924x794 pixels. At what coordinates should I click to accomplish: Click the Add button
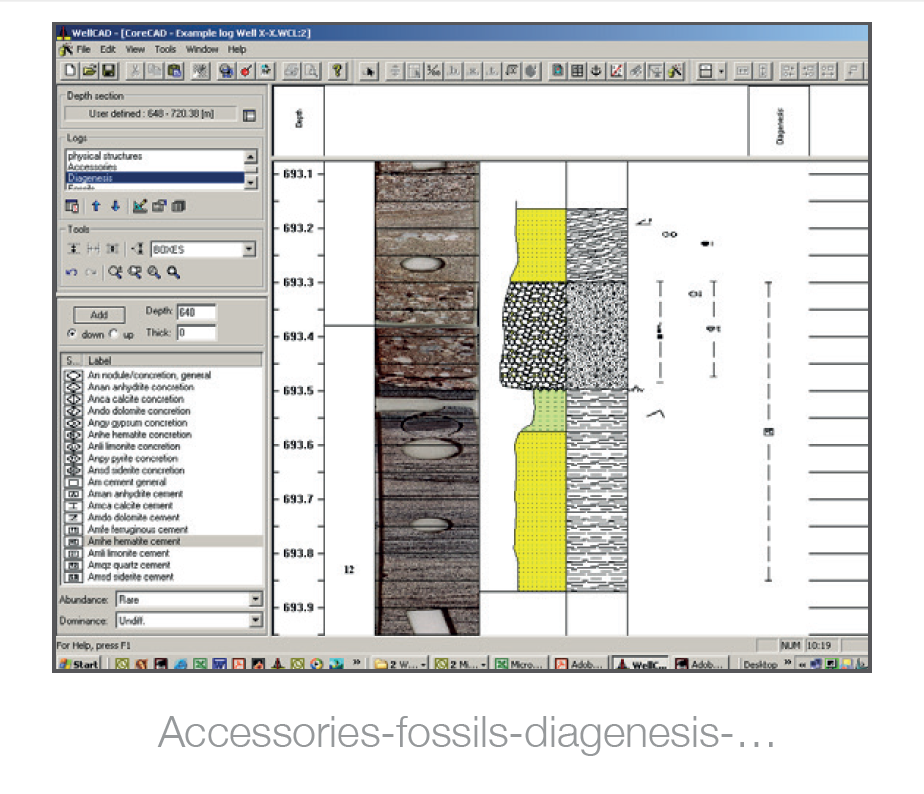coord(98,314)
